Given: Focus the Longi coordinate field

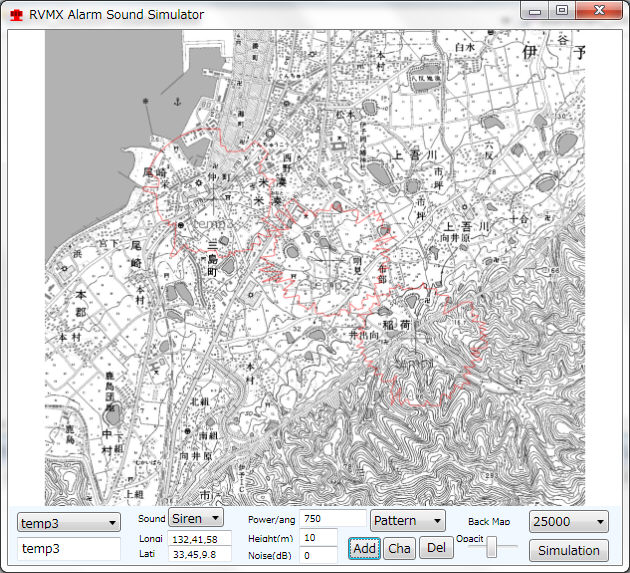Looking at the screenshot, I should click(200, 539).
